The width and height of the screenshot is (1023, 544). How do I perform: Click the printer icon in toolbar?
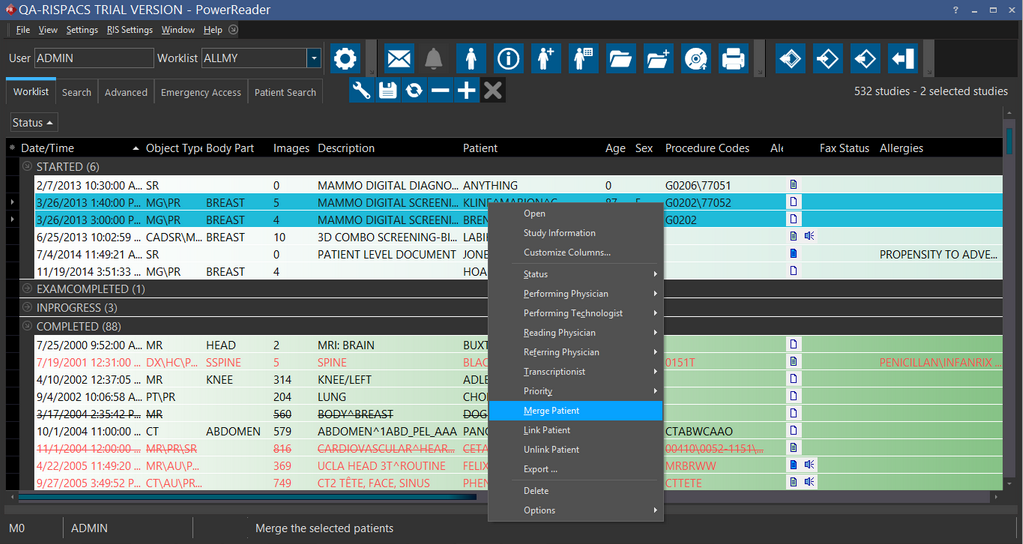click(x=733, y=58)
